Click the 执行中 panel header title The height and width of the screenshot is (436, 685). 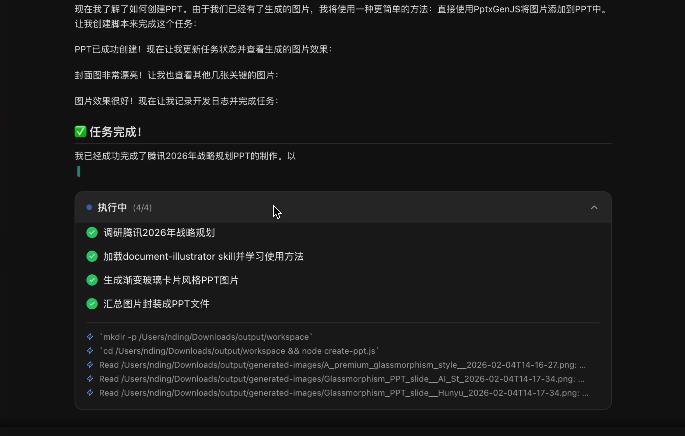[112, 208]
